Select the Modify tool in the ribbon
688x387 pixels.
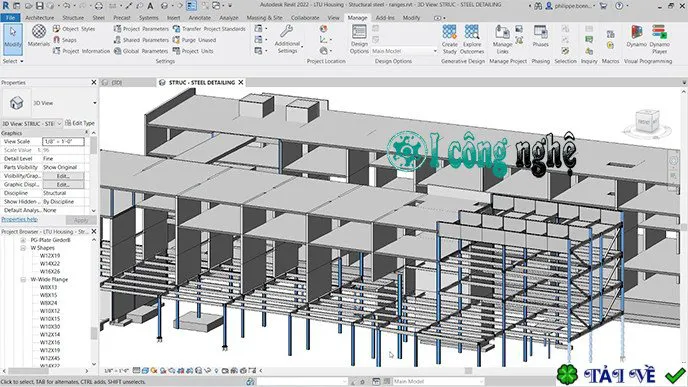point(13,39)
